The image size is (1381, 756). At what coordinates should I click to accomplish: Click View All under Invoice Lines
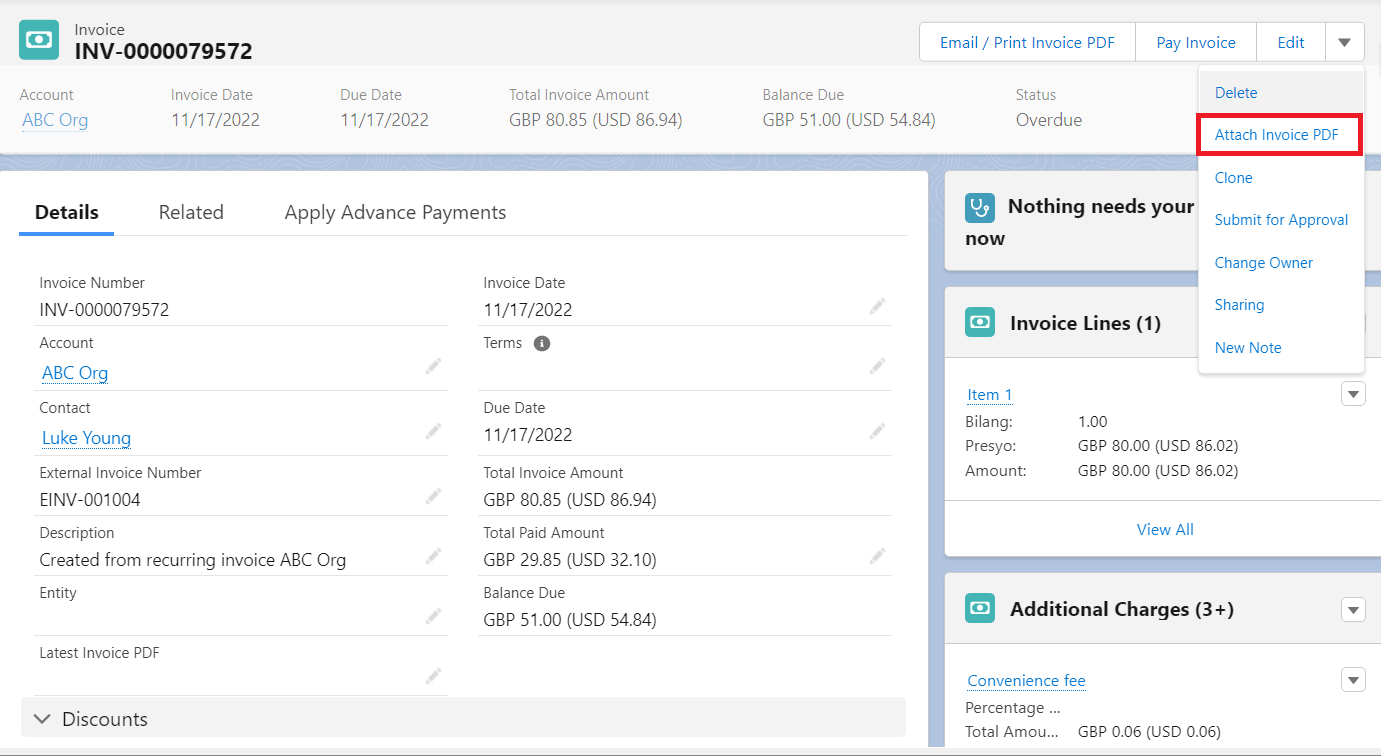pyautogui.click(x=1164, y=529)
